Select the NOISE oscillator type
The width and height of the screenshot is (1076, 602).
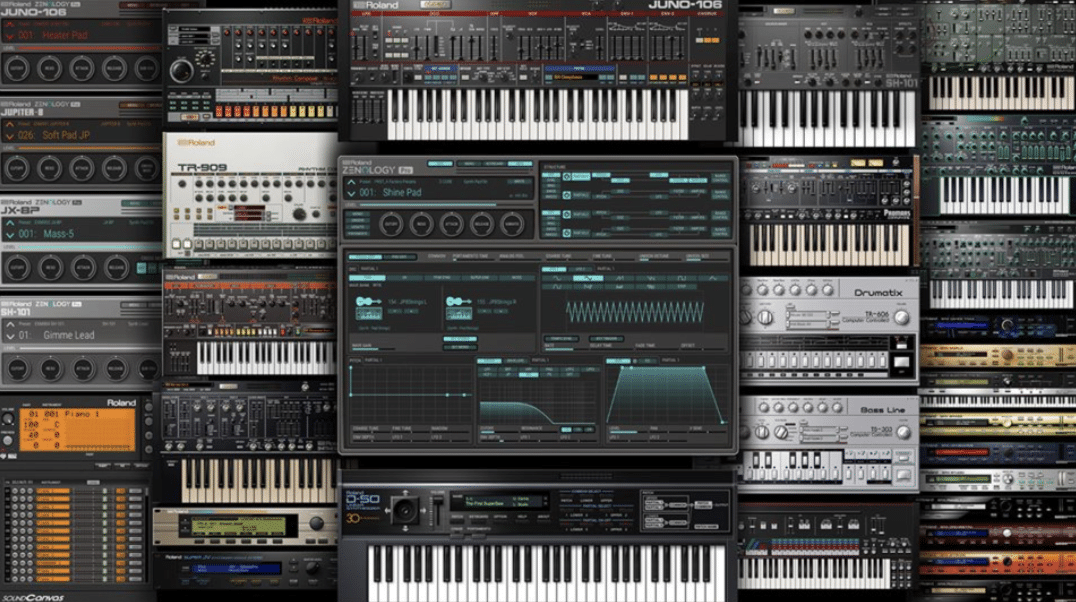(x=515, y=278)
